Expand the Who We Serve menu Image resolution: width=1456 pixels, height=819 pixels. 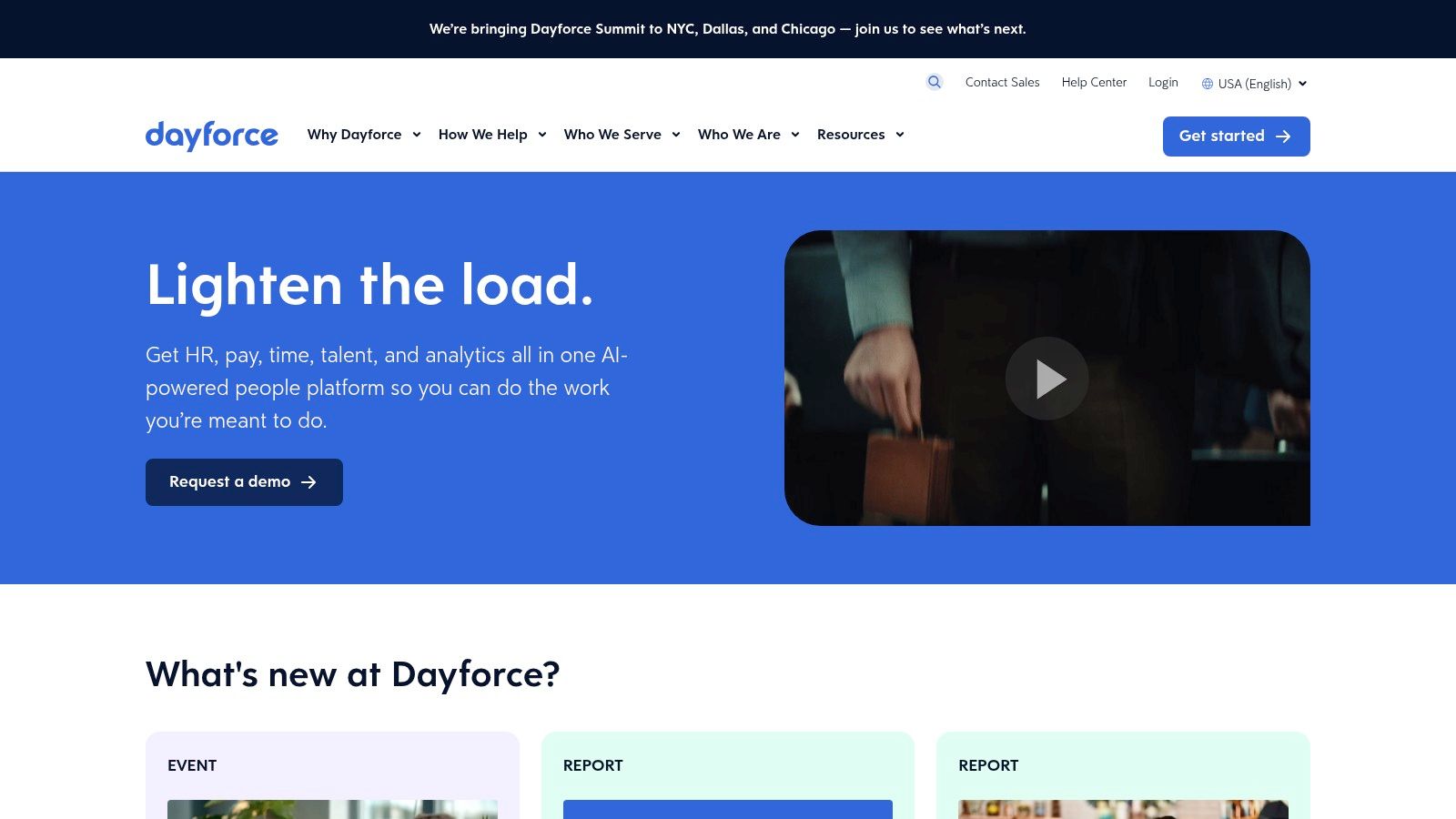tap(612, 135)
